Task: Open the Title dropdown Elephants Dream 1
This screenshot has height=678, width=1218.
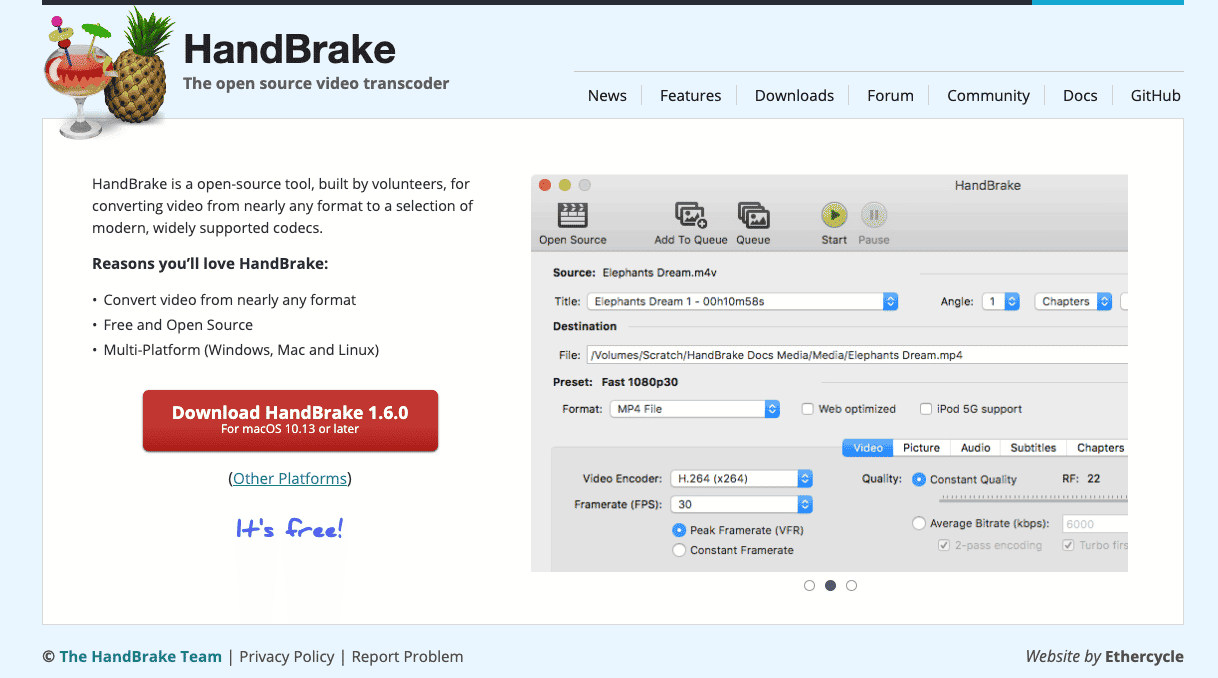Action: click(x=742, y=301)
